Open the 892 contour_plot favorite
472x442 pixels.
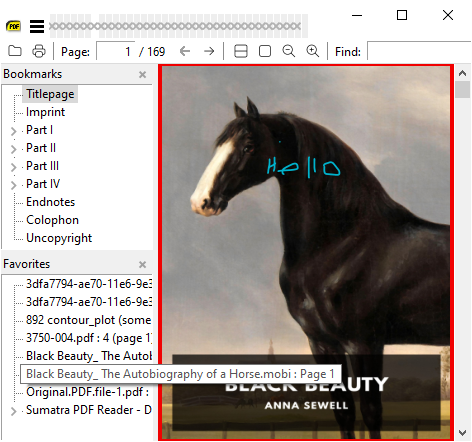[89, 320]
